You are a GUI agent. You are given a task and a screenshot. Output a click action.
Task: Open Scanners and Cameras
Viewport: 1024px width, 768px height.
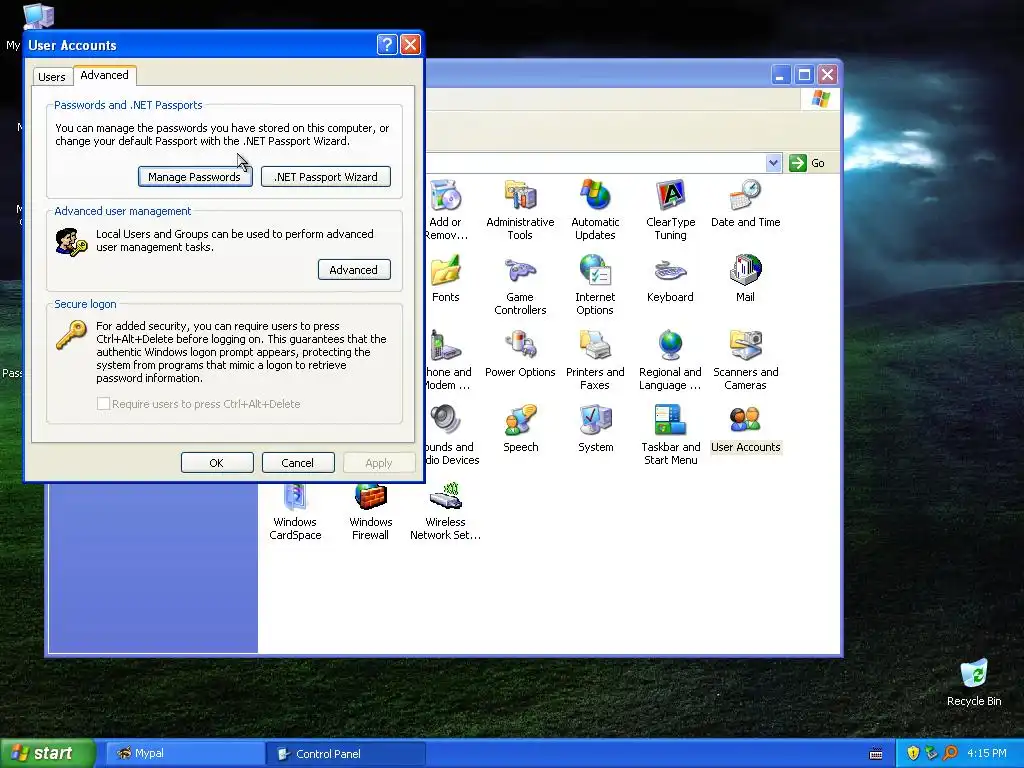click(745, 360)
